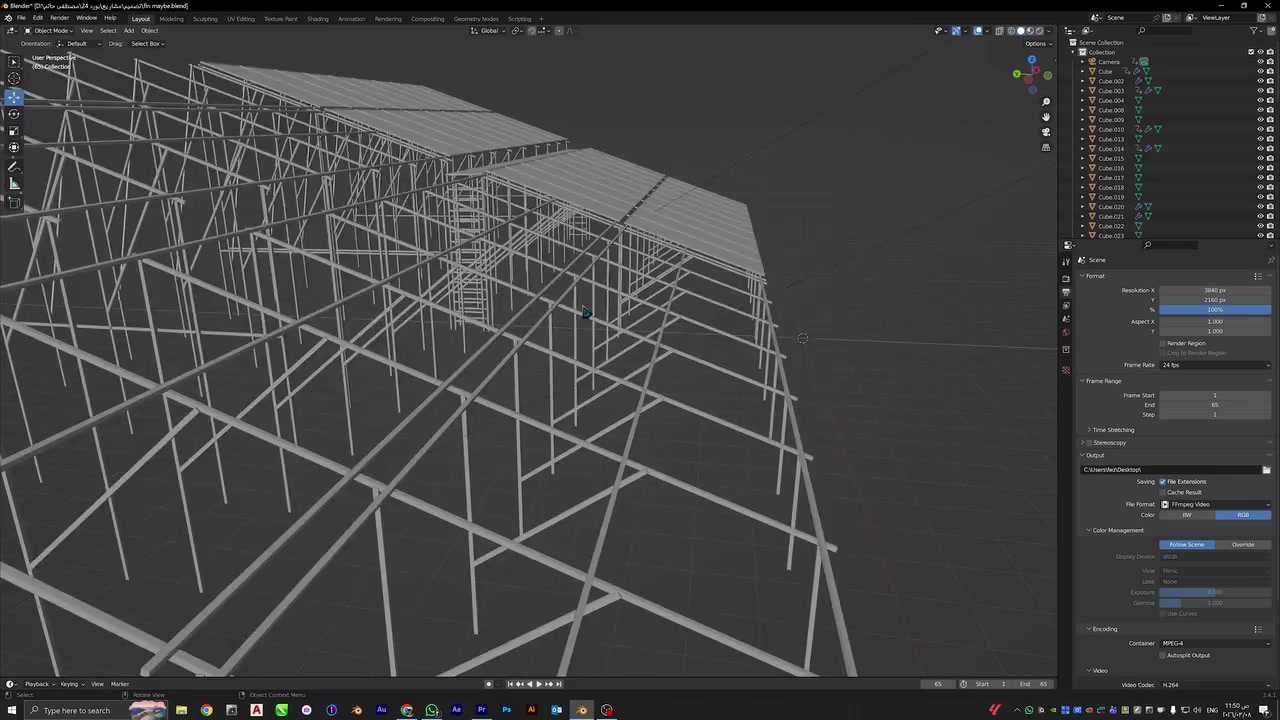Enable the Render Region checkbox
The image size is (1280, 720).
(x=1163, y=343)
